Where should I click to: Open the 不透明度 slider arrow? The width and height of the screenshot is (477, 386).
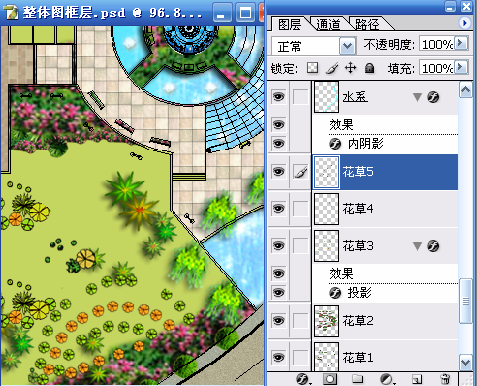[x=461, y=43]
